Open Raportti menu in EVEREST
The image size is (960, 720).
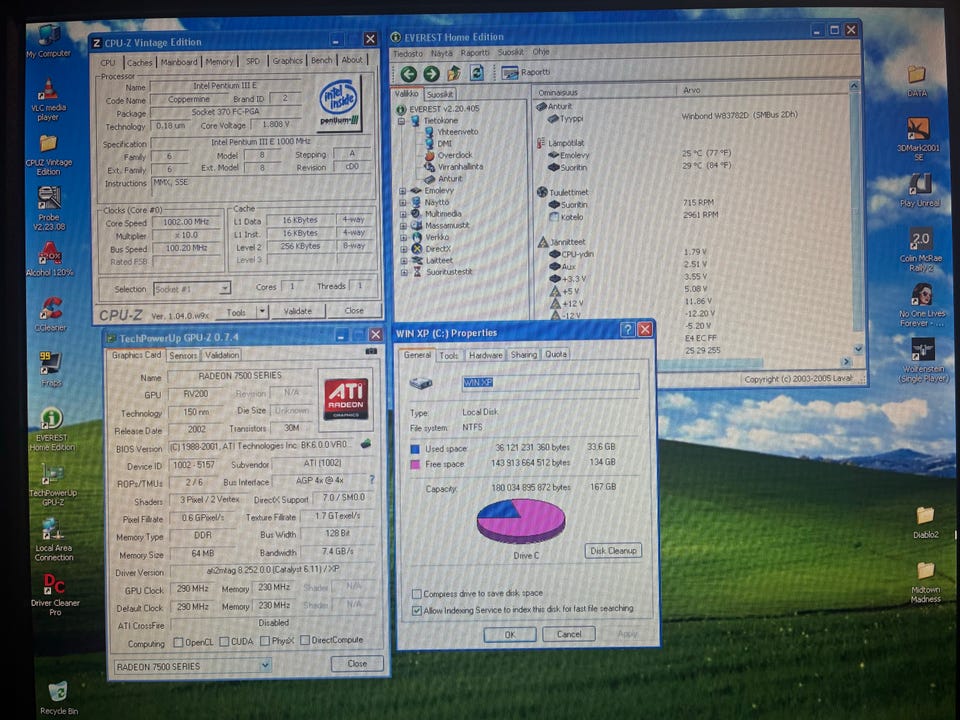[x=474, y=53]
